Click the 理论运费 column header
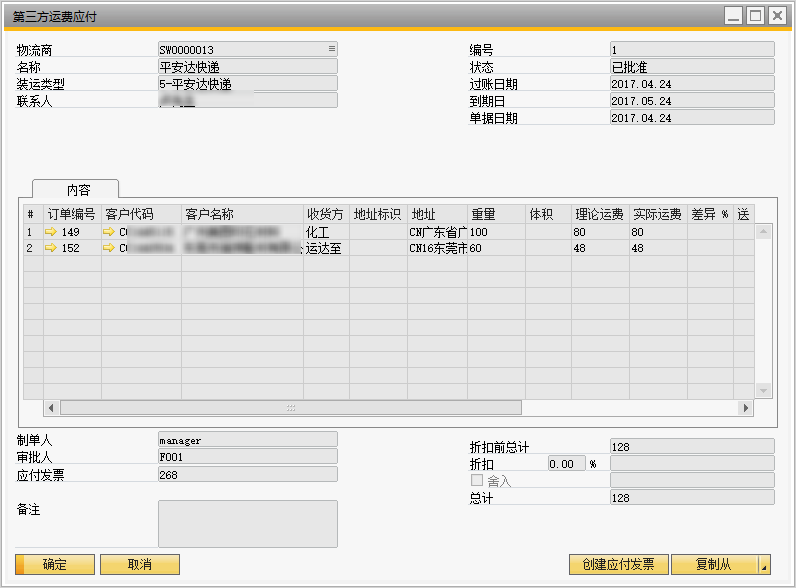796x588 pixels. [599, 215]
